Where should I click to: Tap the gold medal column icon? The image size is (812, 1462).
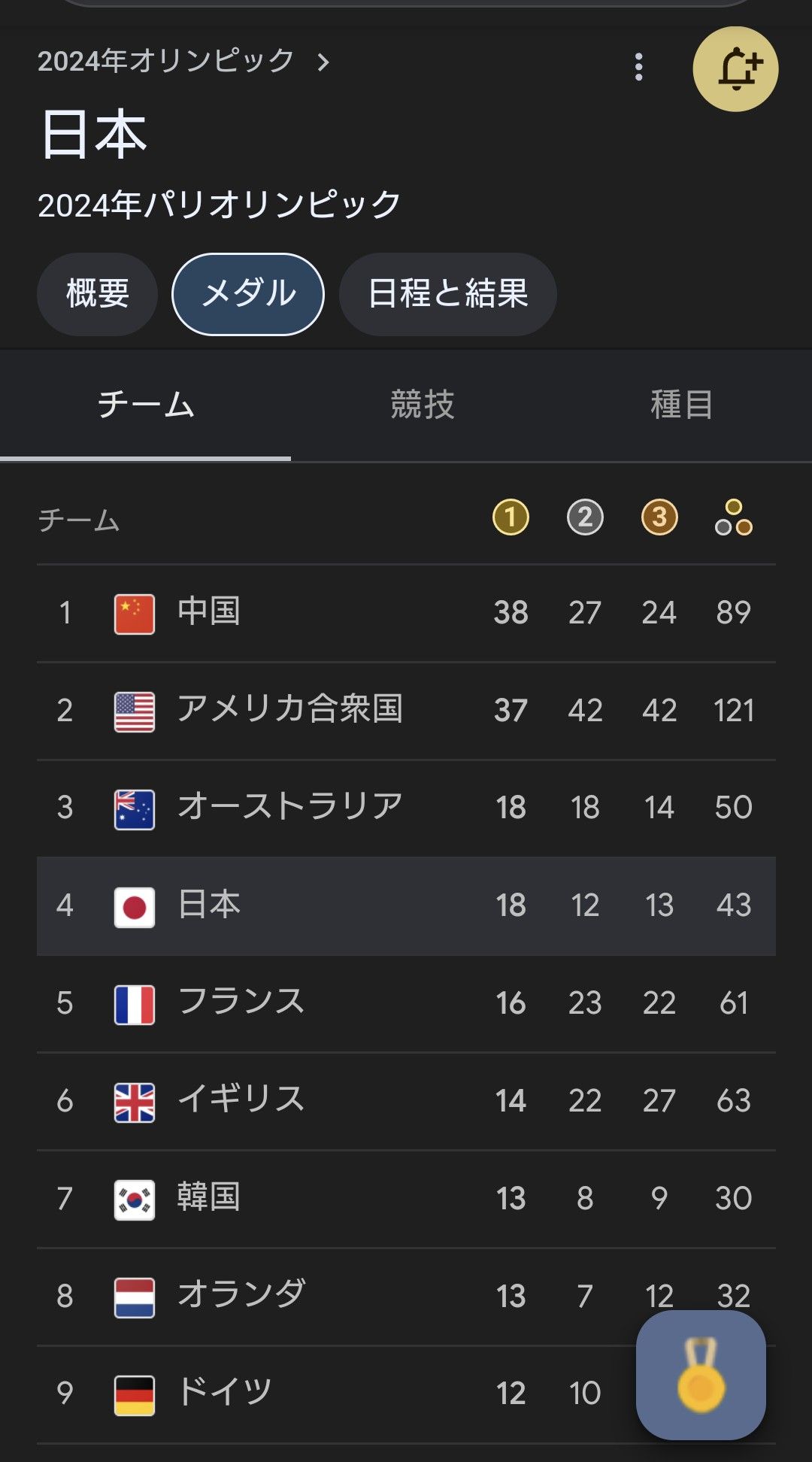coord(511,517)
